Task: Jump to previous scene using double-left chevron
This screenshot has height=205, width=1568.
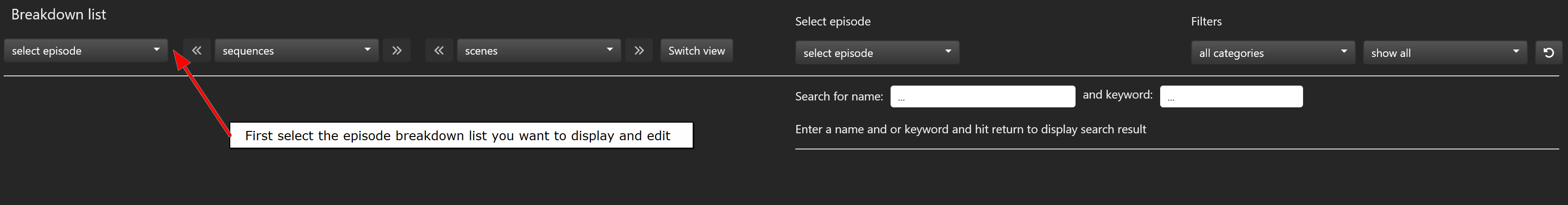Action: tap(439, 50)
